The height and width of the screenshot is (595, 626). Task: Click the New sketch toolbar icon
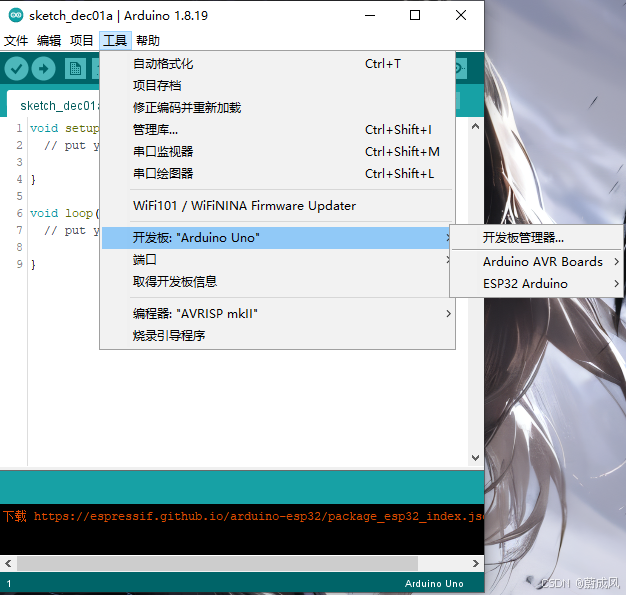[x=75, y=69]
